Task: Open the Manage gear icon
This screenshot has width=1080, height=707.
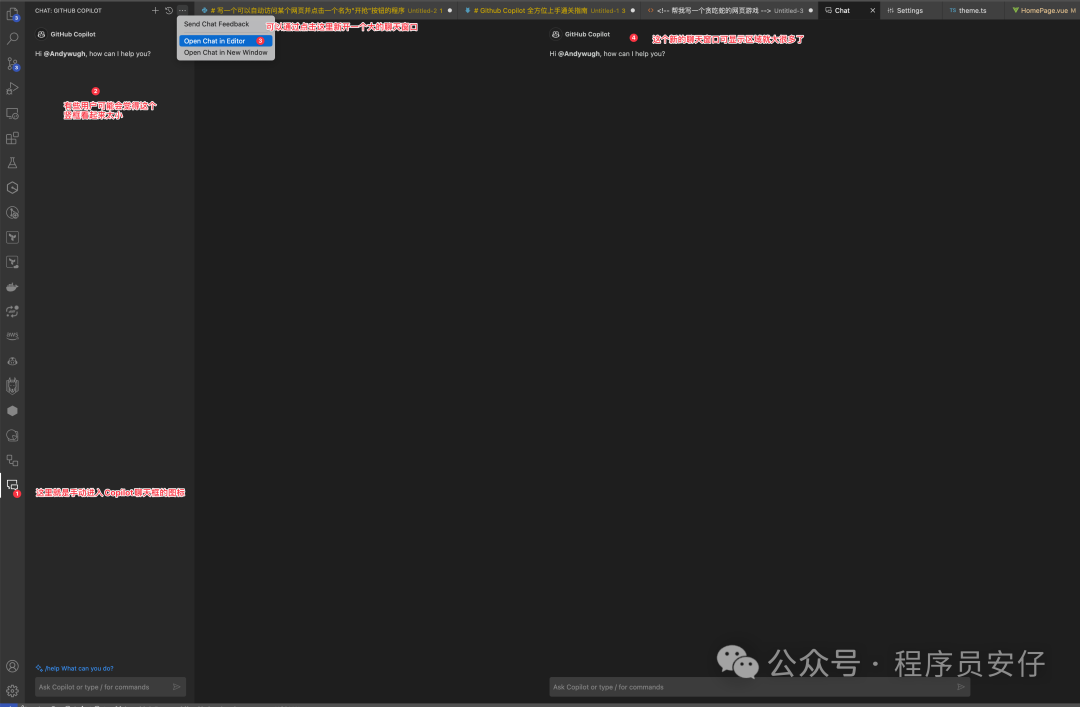Action: 12,690
